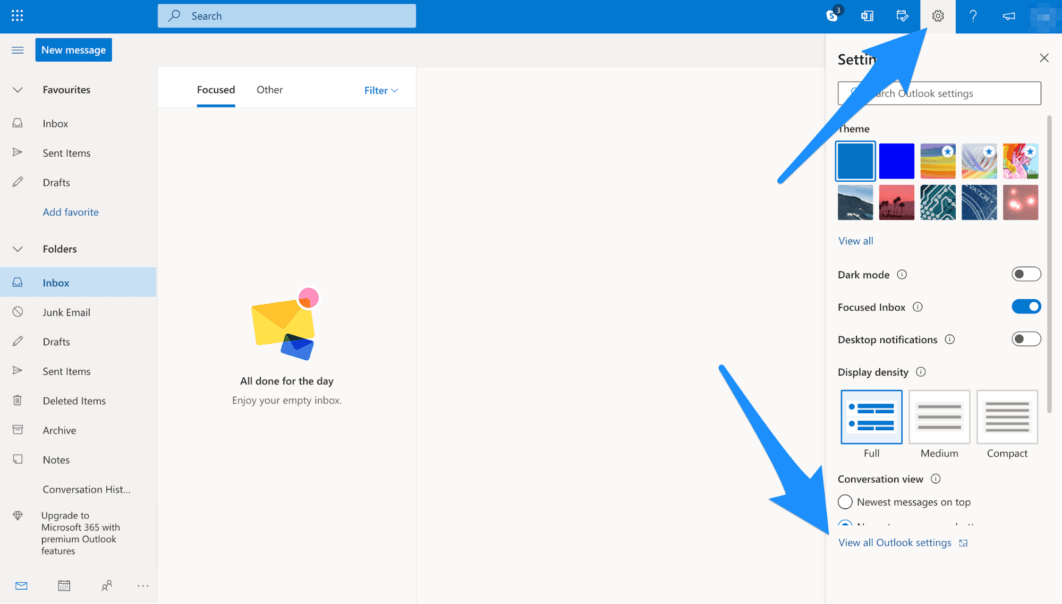Collapse the folder pane with the hamburger icon
Screen dimensions: 1062x604
pos(16,49)
